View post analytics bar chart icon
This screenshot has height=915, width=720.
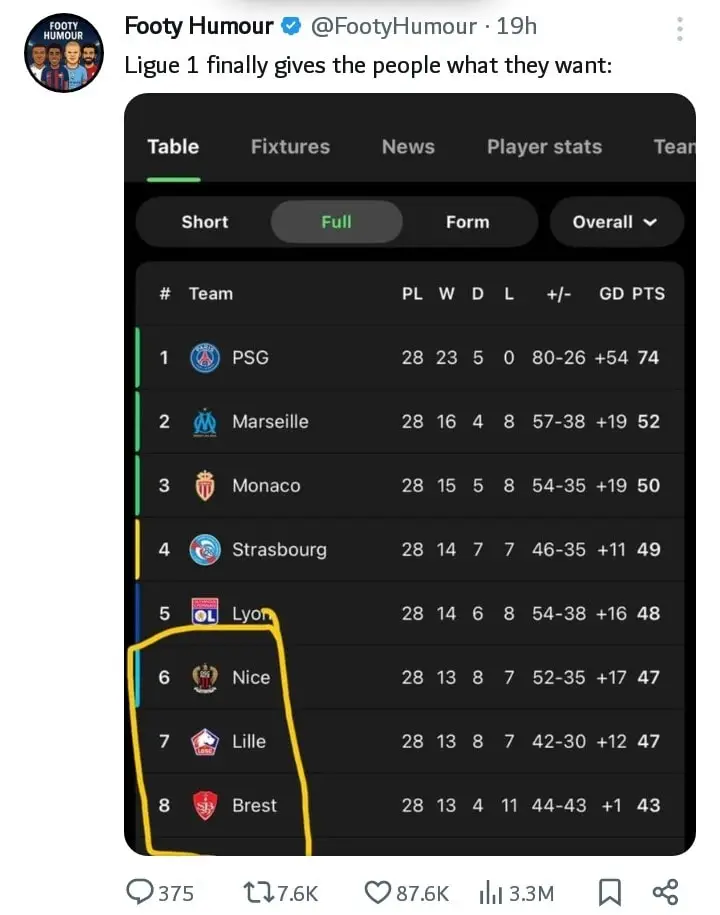pos(491,893)
